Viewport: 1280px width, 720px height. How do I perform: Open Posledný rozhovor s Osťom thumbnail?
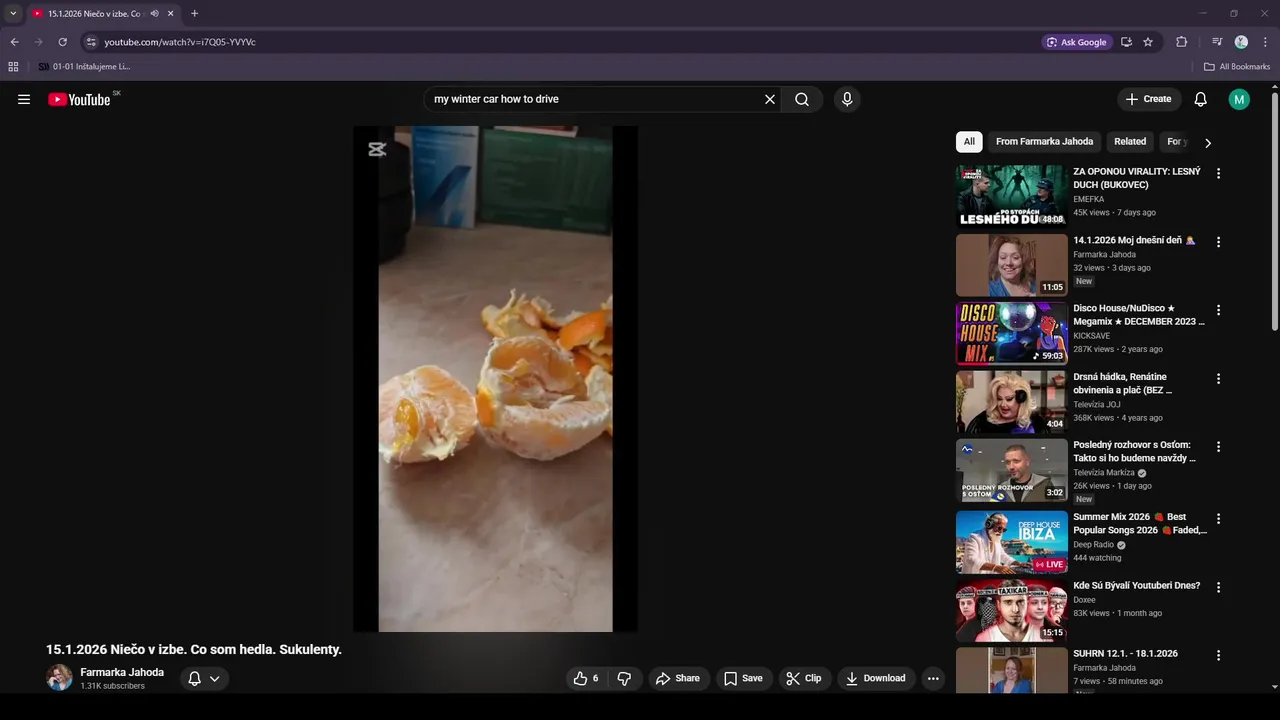tap(1011, 470)
